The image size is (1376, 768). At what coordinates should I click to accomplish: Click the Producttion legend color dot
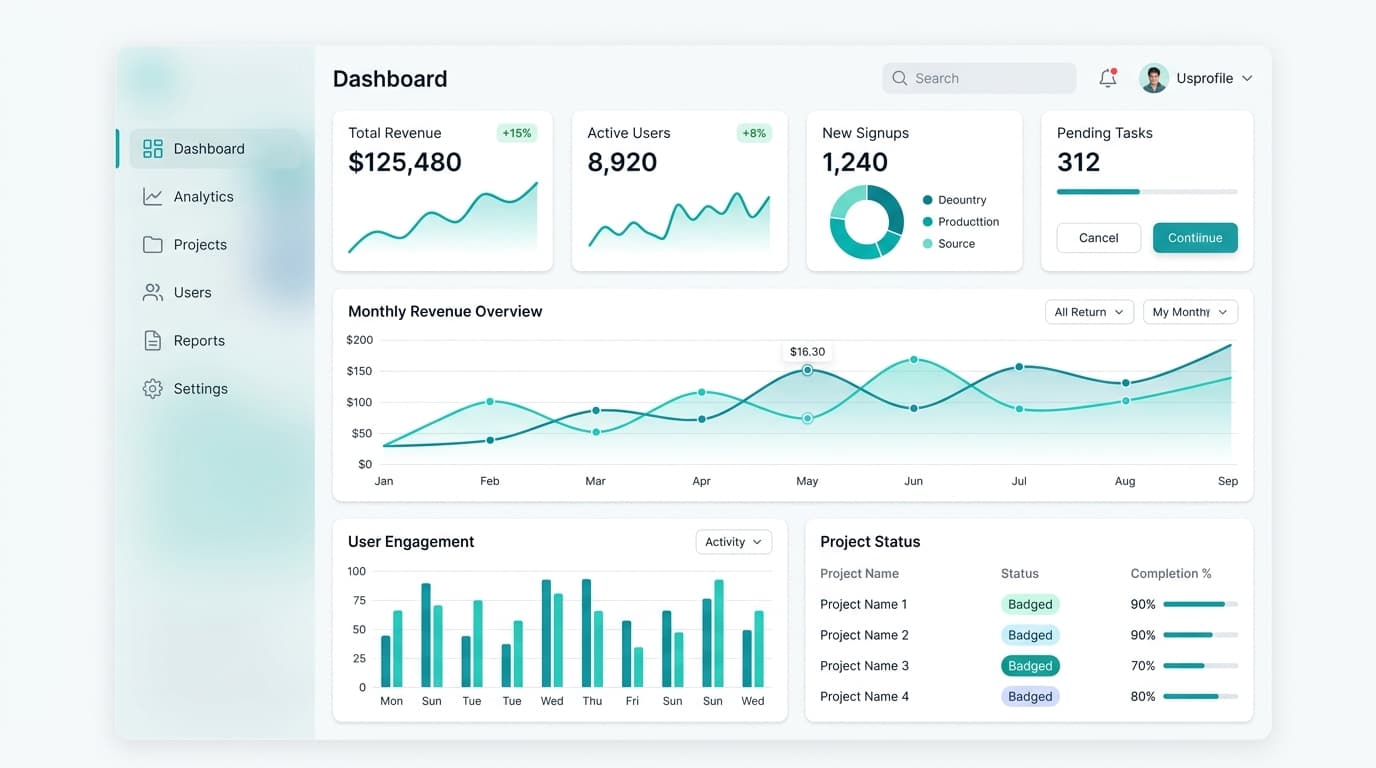[927, 222]
